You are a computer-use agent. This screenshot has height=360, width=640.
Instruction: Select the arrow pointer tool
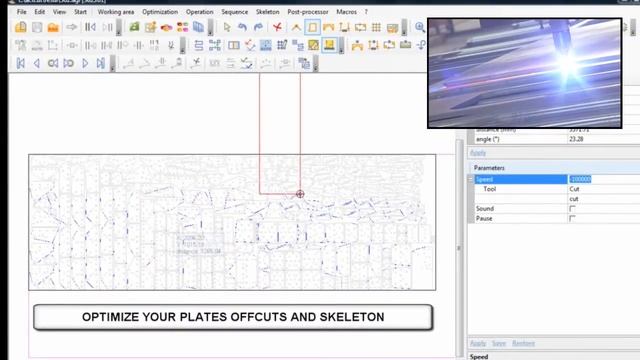point(227,27)
